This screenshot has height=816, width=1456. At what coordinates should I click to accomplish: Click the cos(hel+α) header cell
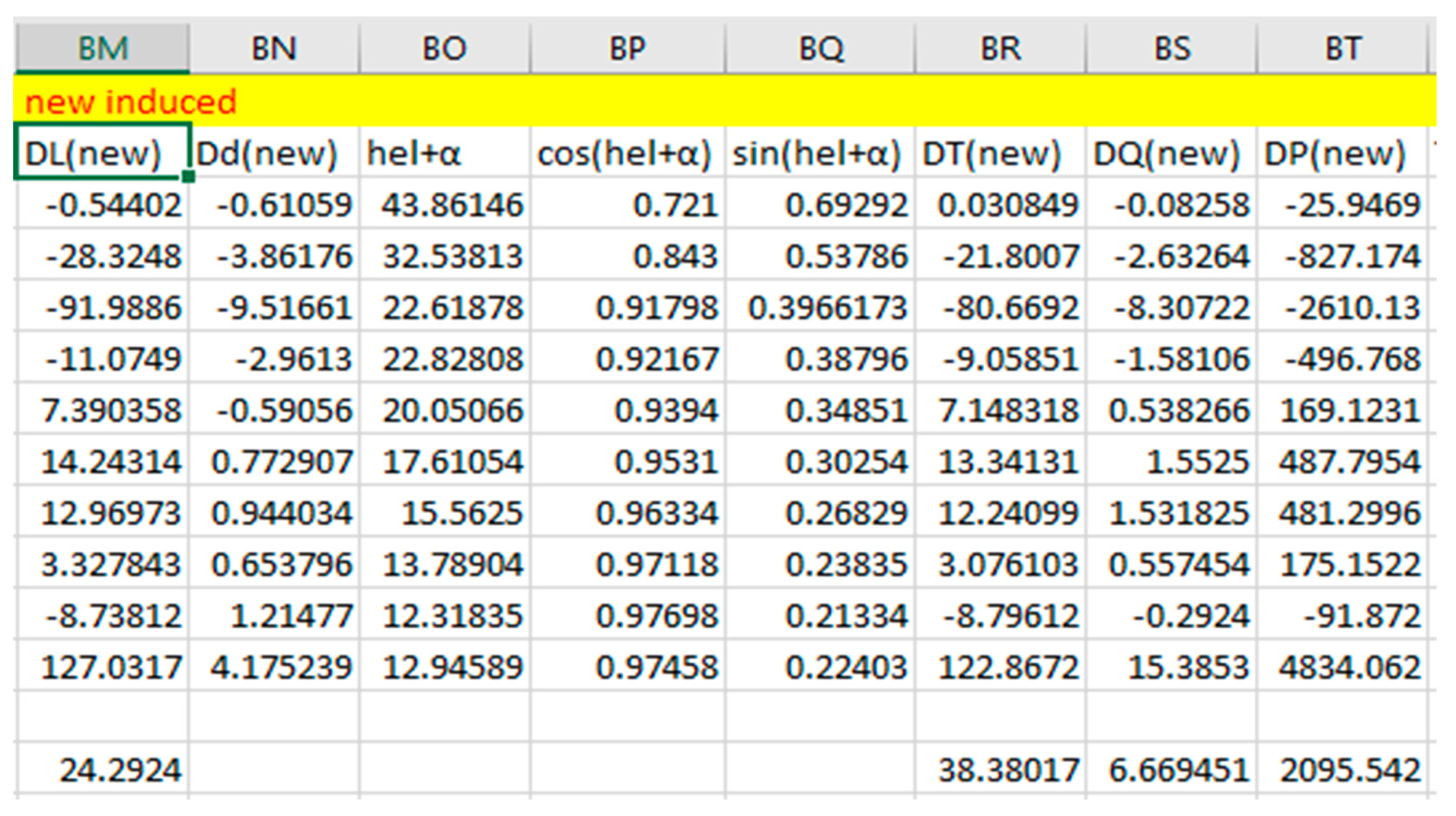coord(624,153)
